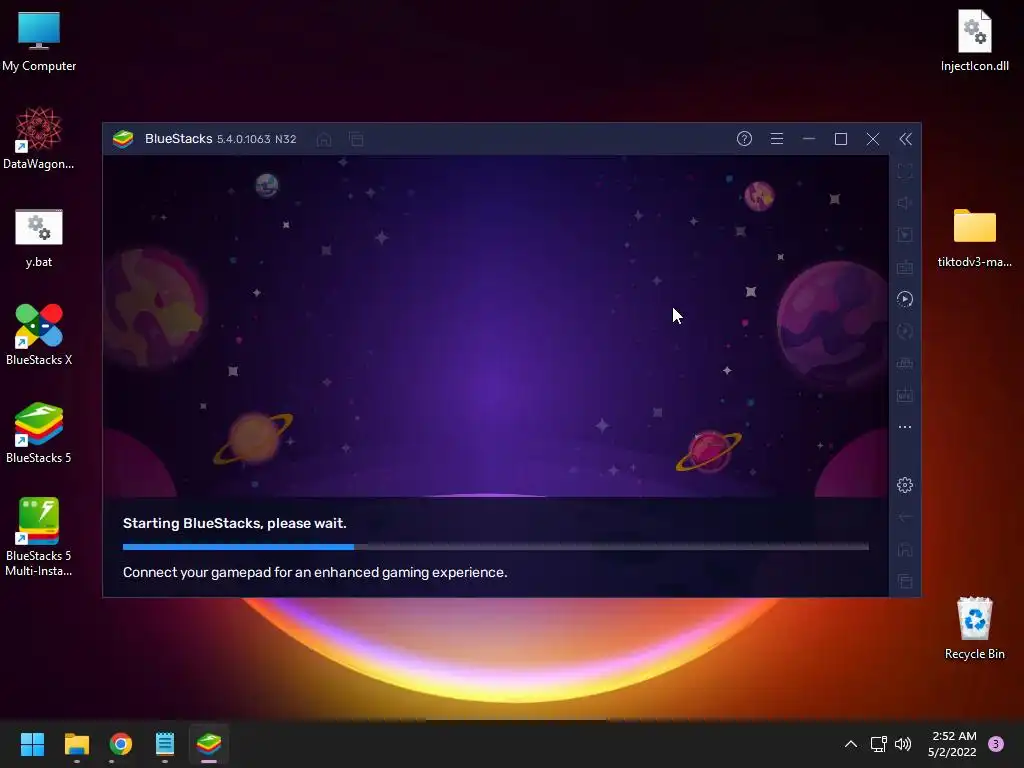Click the sidebar APK install icon

(904, 395)
